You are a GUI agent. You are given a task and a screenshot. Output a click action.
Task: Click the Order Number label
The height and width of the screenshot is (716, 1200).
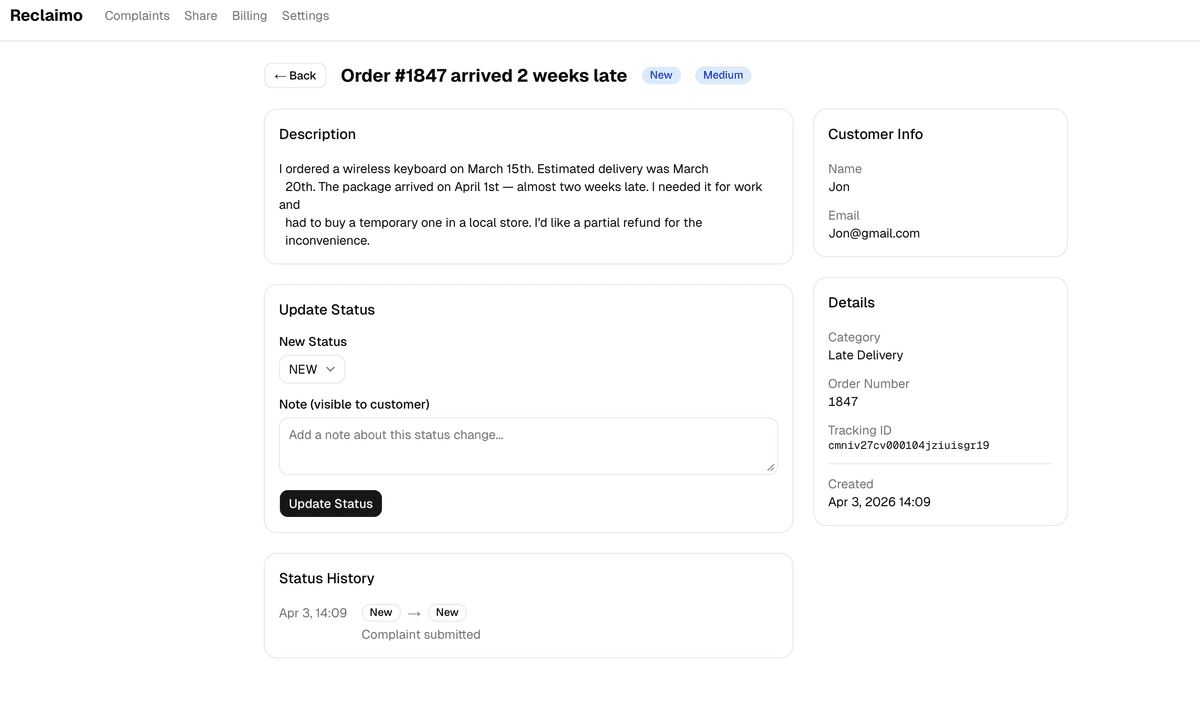tap(869, 384)
